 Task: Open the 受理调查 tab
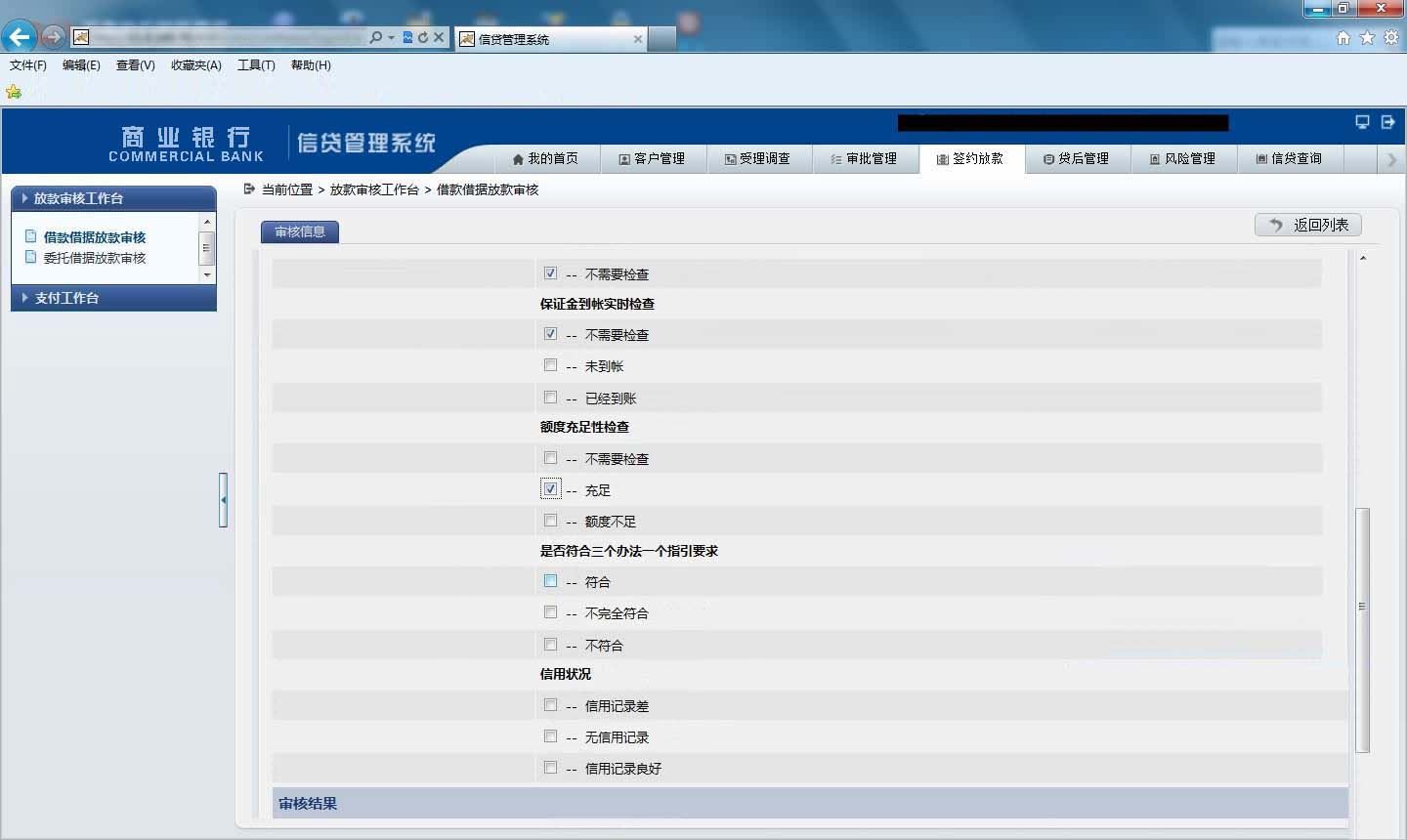[x=757, y=158]
